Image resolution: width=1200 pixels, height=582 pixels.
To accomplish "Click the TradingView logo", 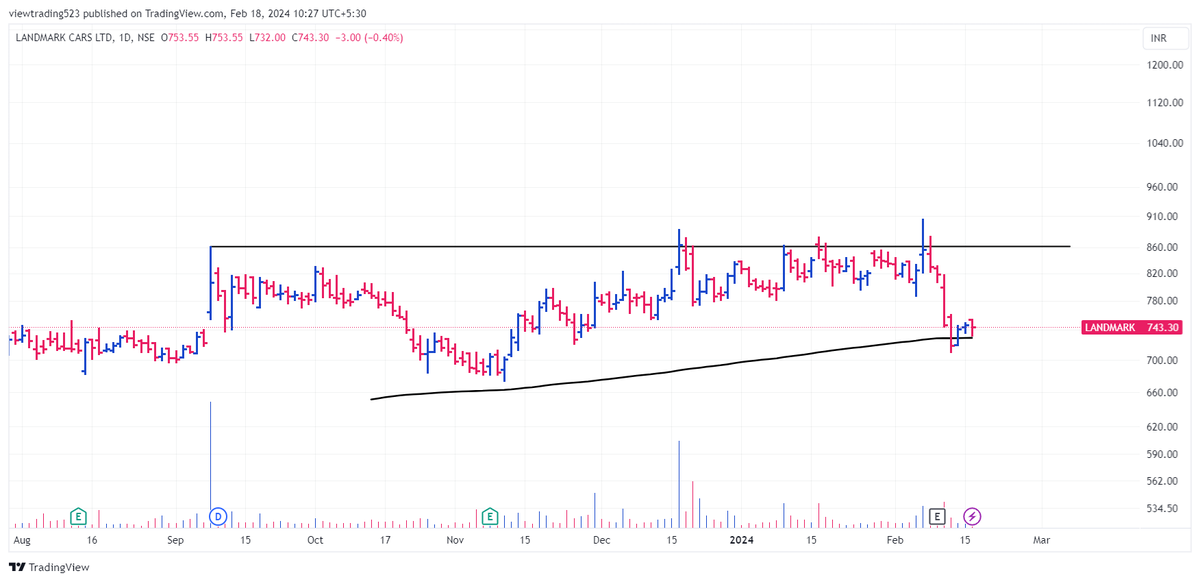I will point(50,567).
